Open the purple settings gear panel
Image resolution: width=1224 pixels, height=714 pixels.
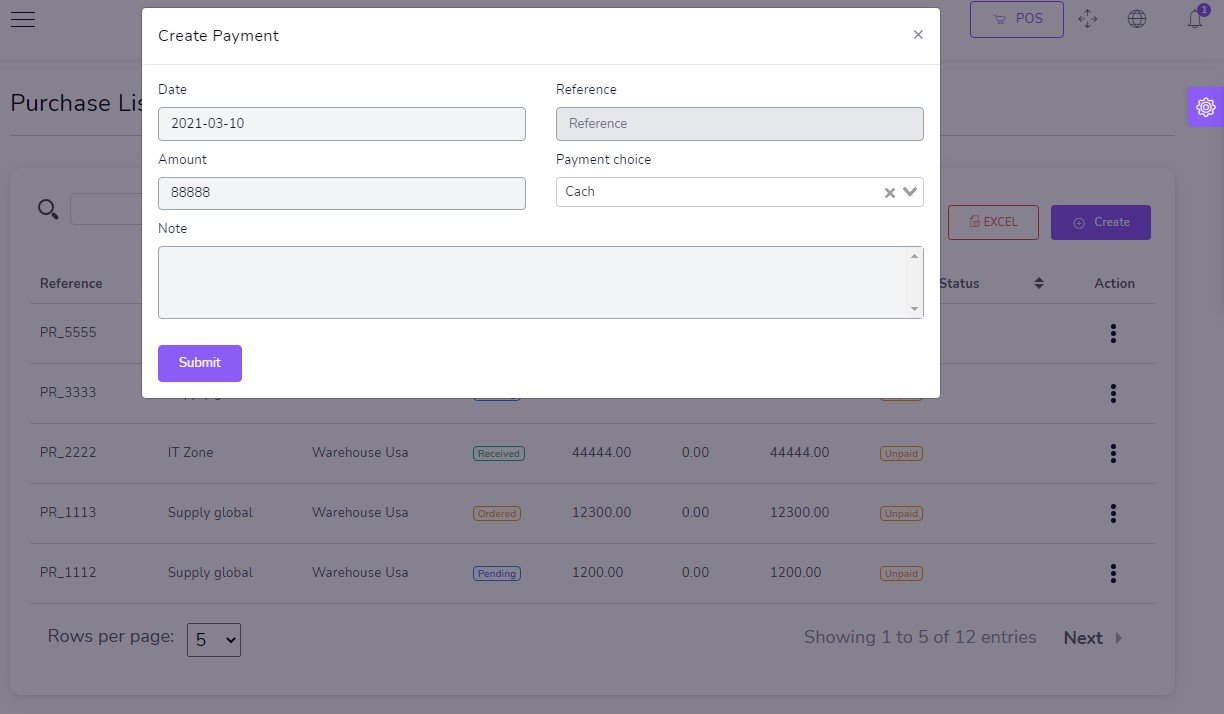[1205, 107]
